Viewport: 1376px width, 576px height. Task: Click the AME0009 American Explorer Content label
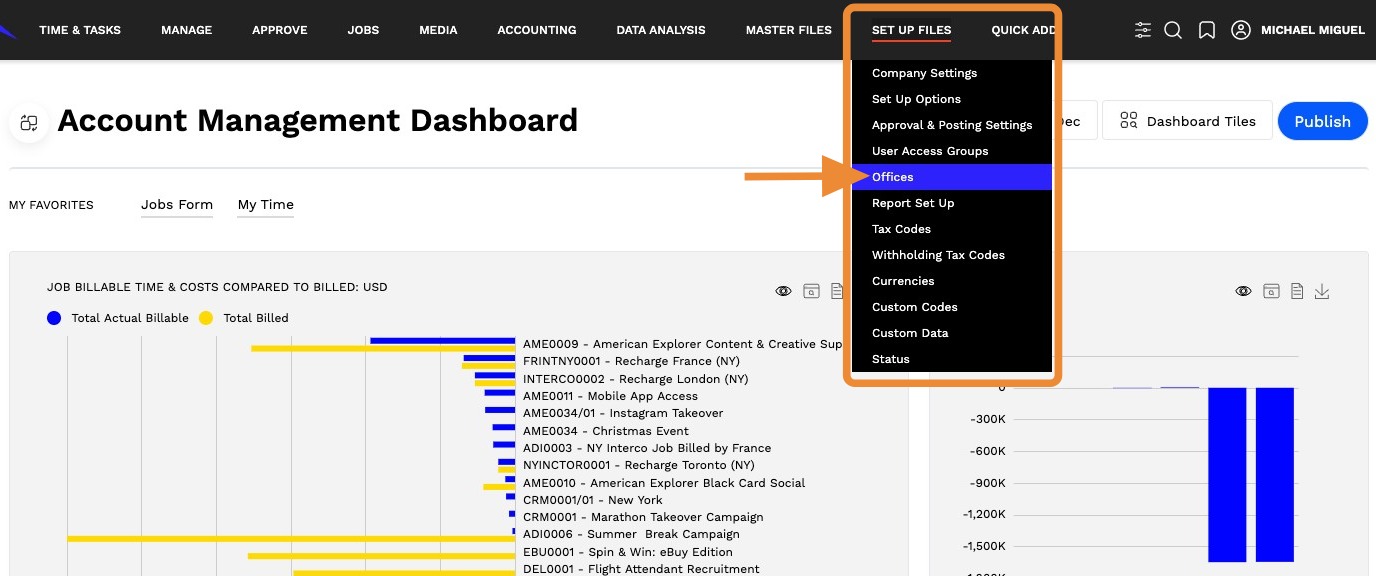coord(683,344)
